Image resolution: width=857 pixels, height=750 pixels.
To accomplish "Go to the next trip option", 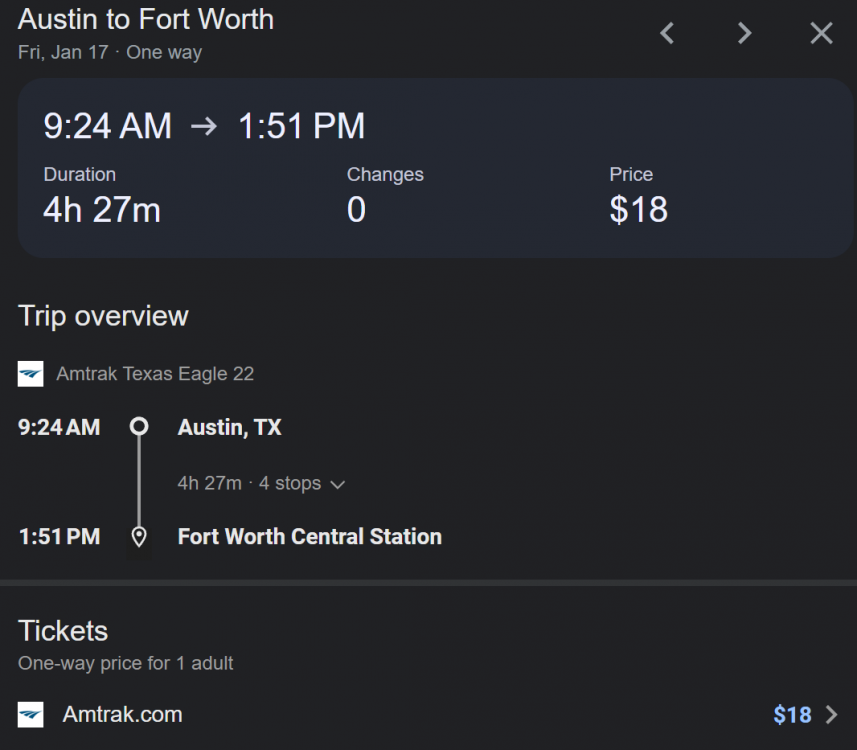I will 744,33.
